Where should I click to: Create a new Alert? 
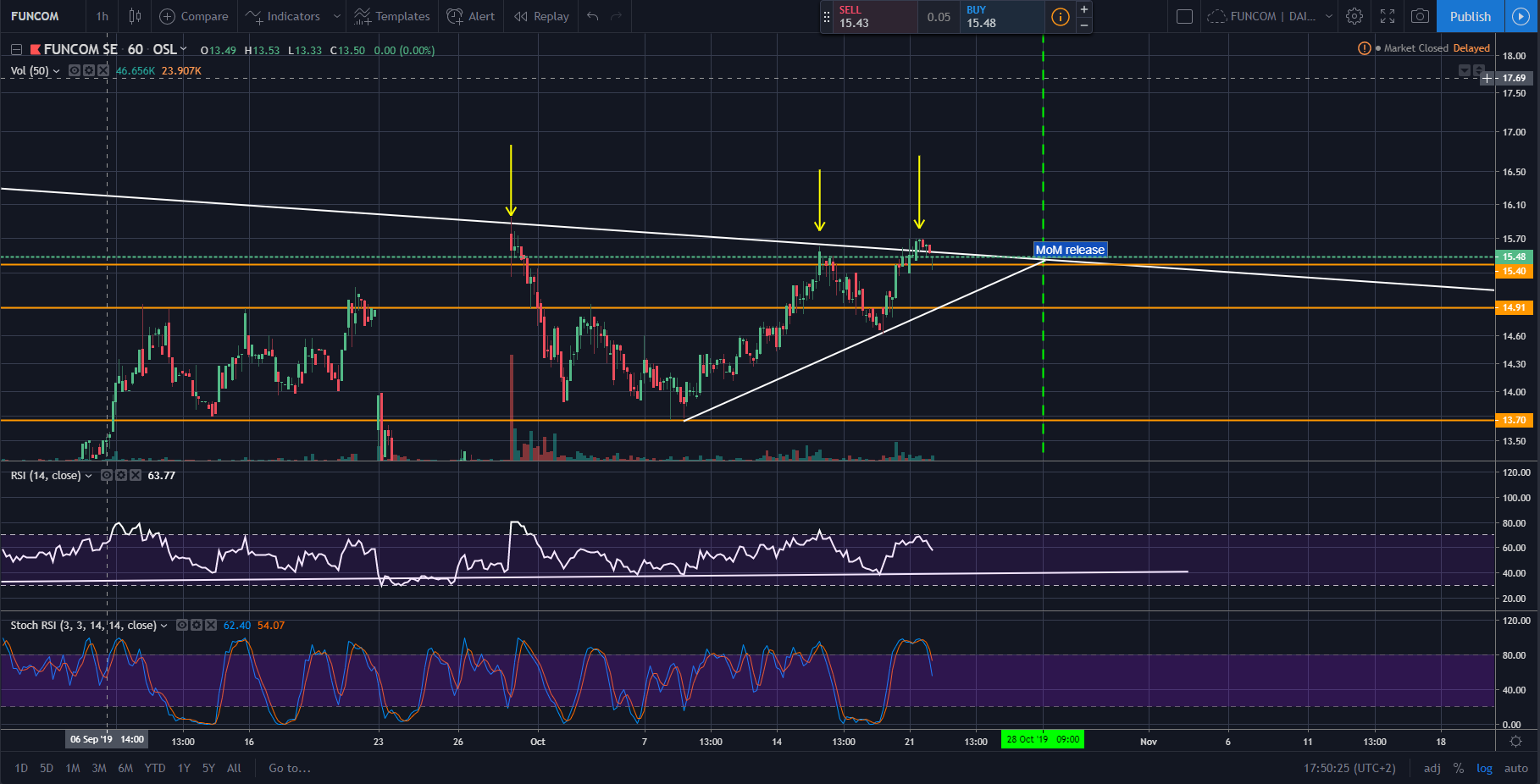click(471, 16)
